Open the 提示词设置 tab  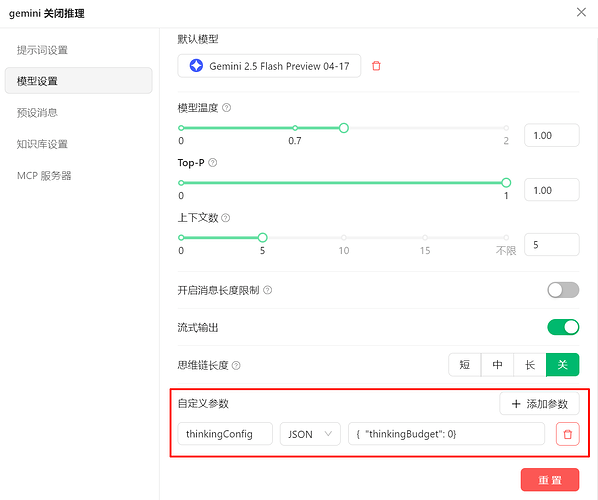click(42, 50)
